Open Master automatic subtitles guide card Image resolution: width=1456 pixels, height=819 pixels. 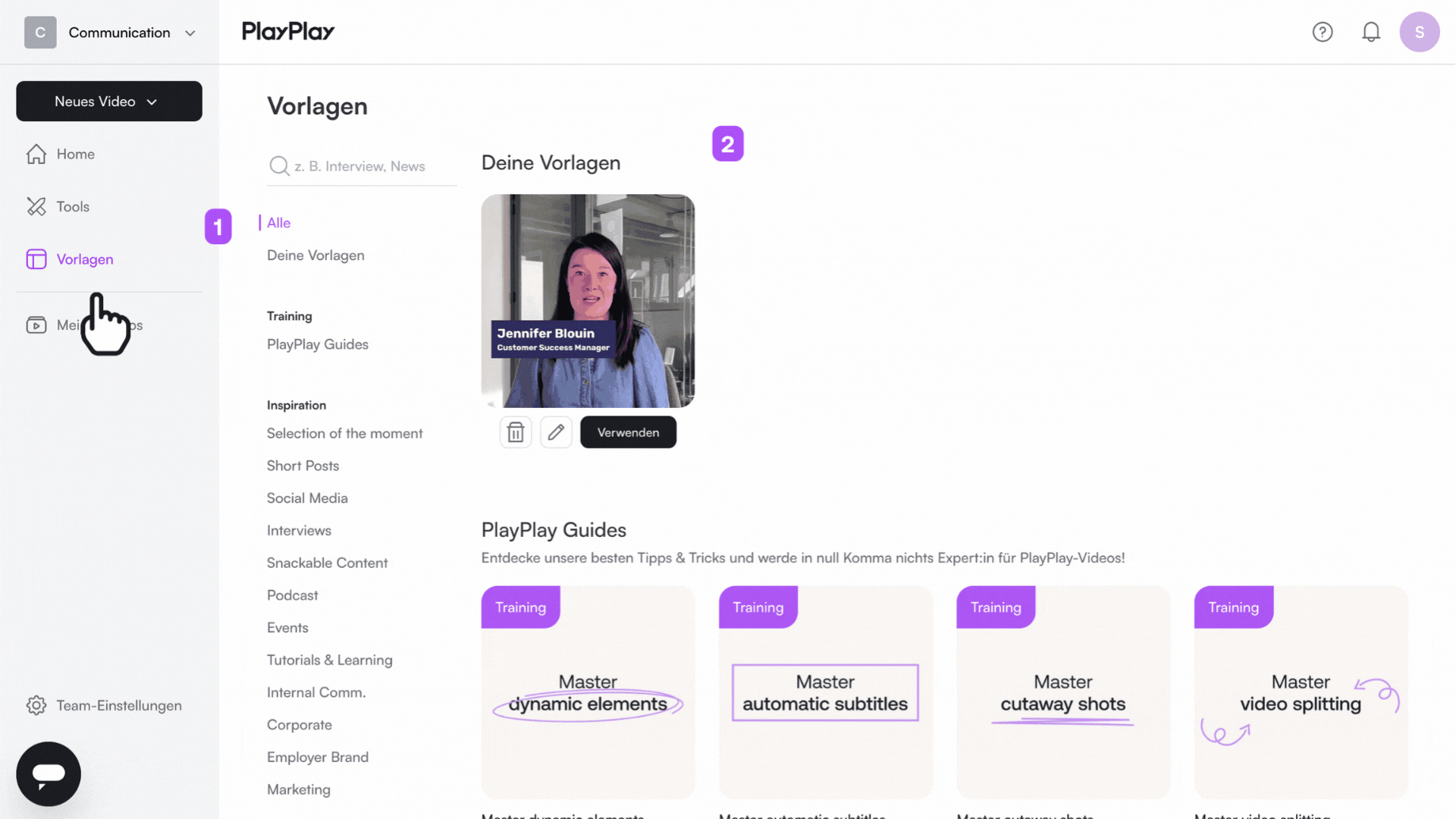[825, 692]
